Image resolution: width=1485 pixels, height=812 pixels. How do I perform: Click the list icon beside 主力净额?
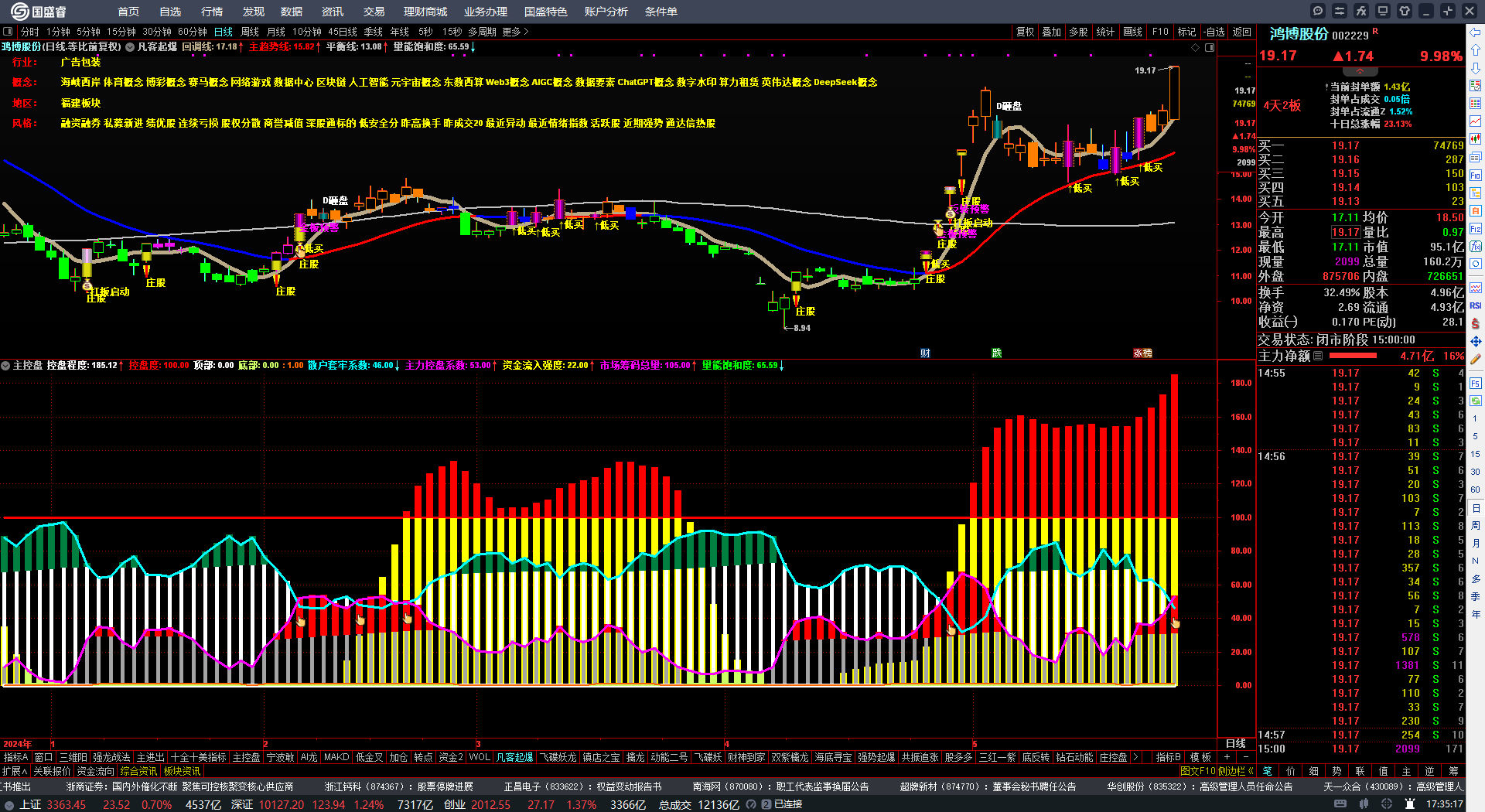(1318, 356)
